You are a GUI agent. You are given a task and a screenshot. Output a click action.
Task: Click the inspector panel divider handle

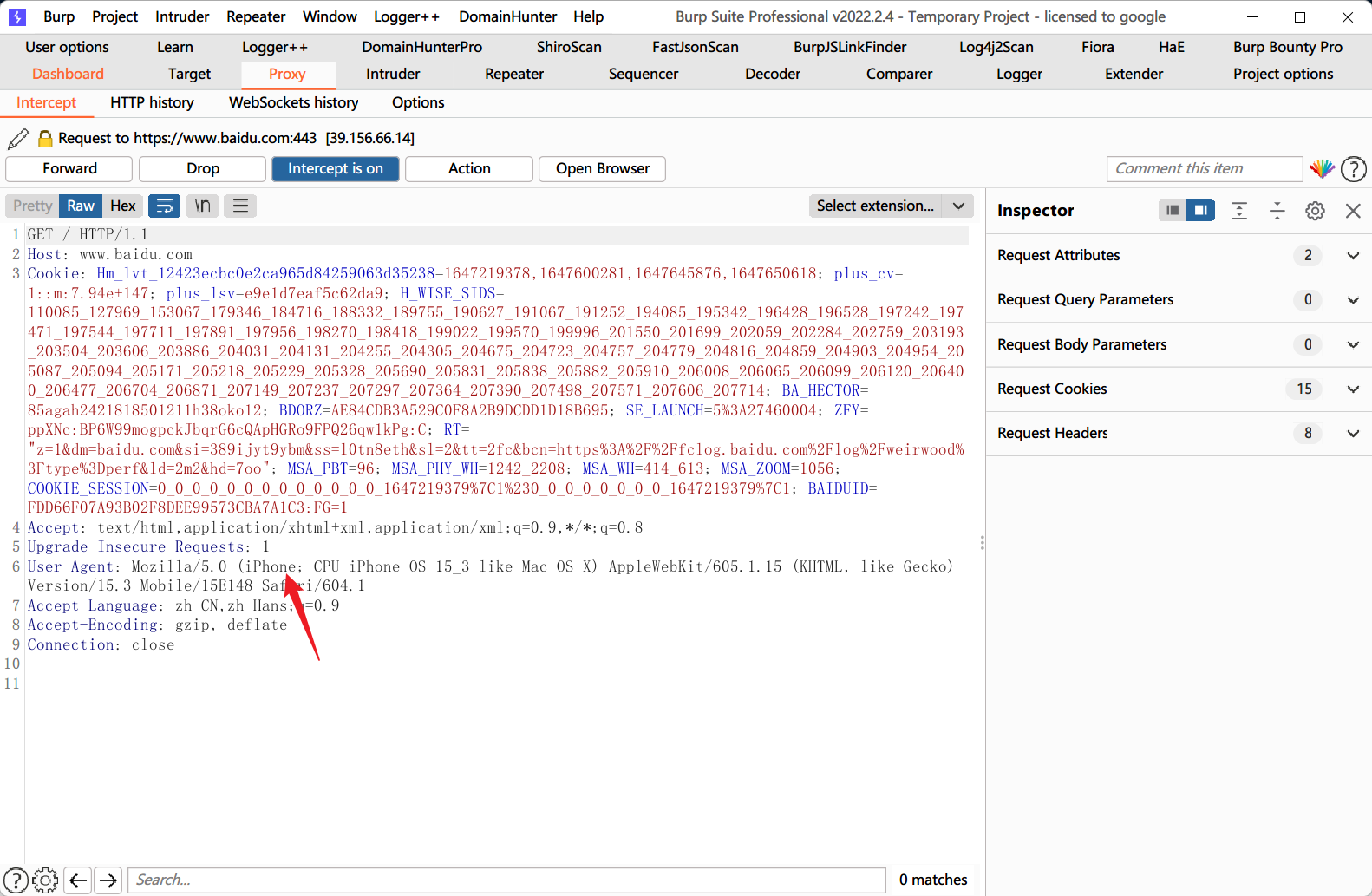tap(982, 543)
